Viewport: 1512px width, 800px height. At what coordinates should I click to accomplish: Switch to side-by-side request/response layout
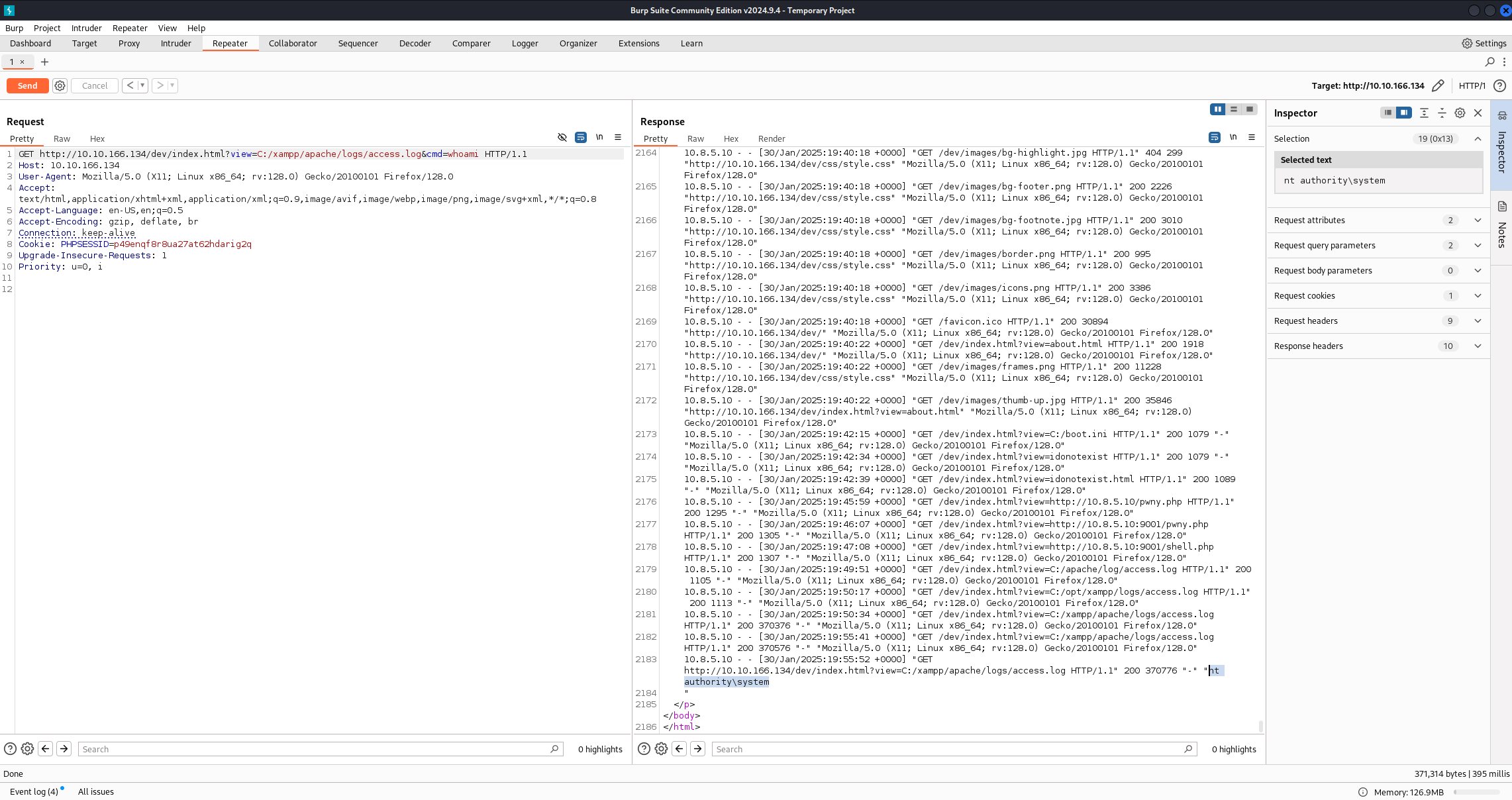1217,109
